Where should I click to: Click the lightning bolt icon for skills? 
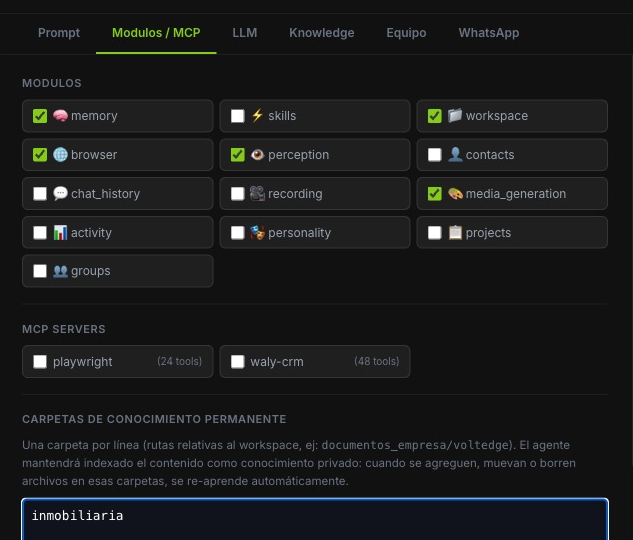pos(258,116)
